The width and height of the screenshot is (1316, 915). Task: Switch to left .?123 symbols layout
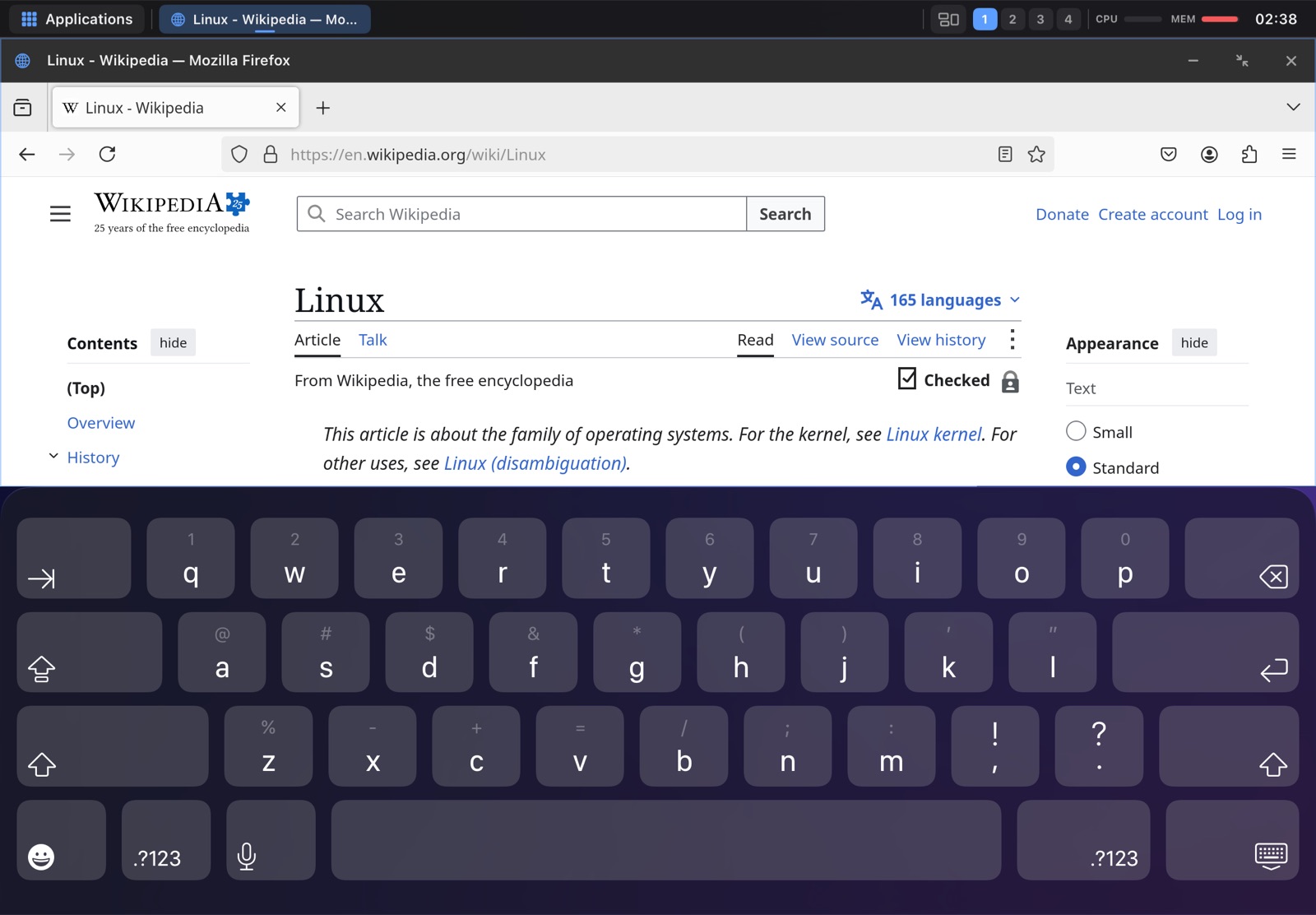tap(166, 840)
